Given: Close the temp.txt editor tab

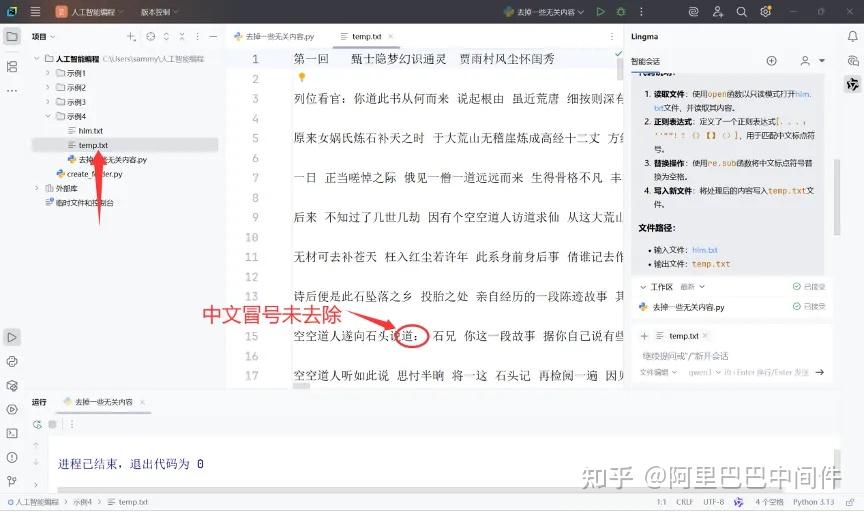Looking at the screenshot, I should 391,36.
